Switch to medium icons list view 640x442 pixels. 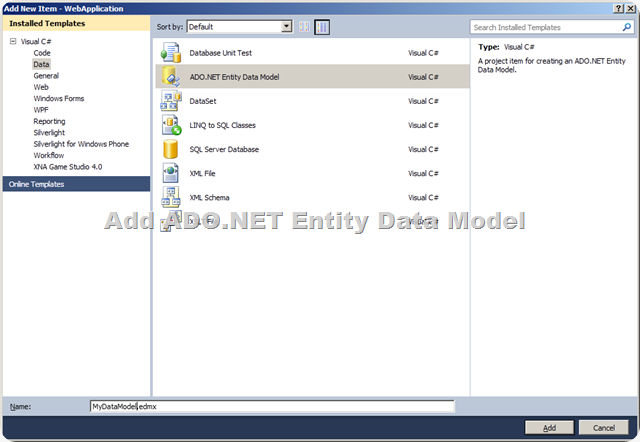click(x=322, y=27)
